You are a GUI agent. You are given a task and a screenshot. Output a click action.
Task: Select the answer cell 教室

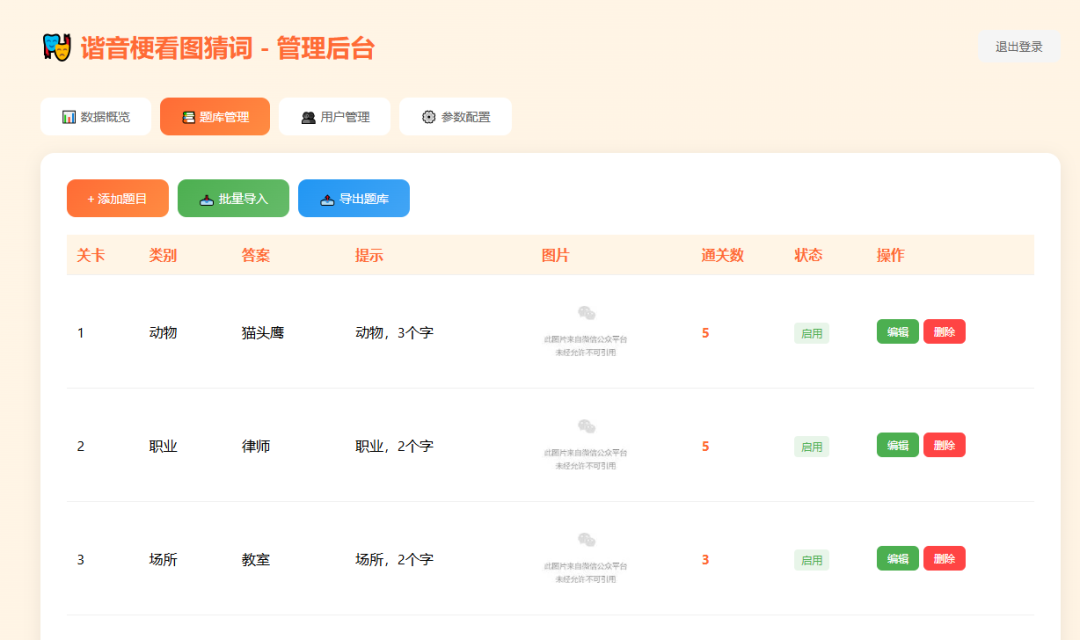pos(256,559)
